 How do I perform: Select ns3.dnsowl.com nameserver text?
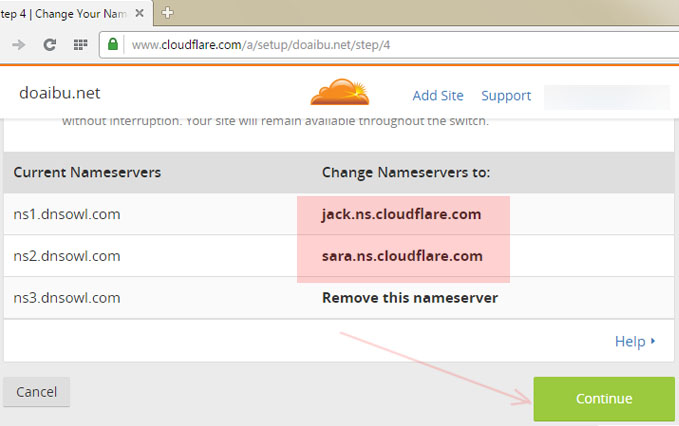(x=67, y=298)
